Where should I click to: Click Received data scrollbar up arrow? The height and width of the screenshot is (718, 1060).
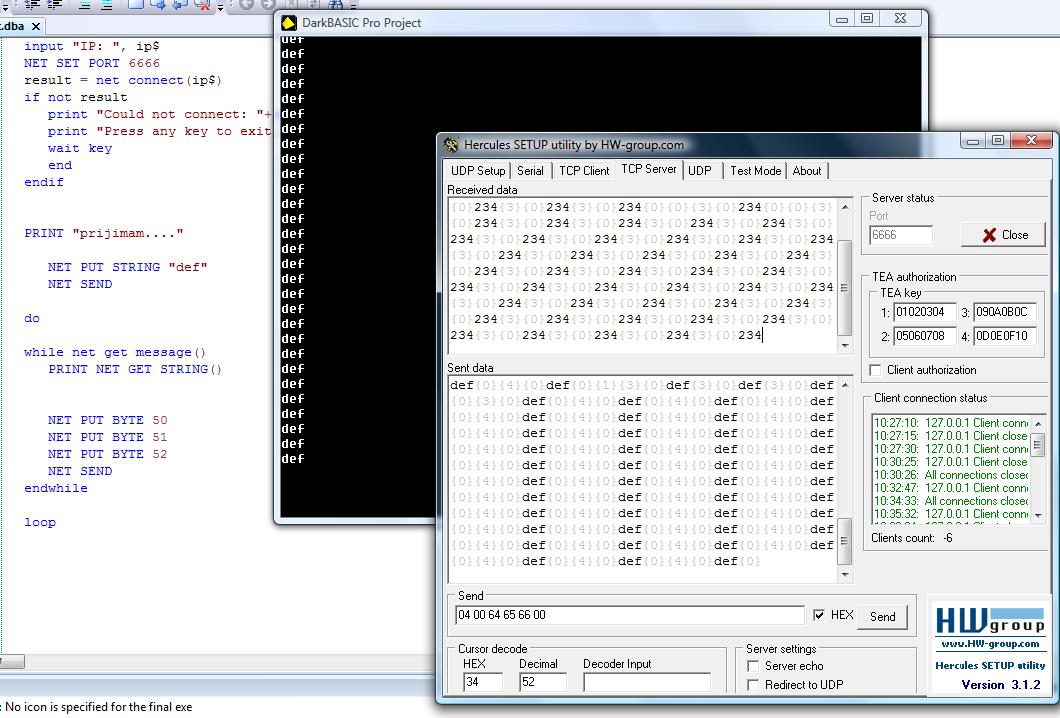845,207
